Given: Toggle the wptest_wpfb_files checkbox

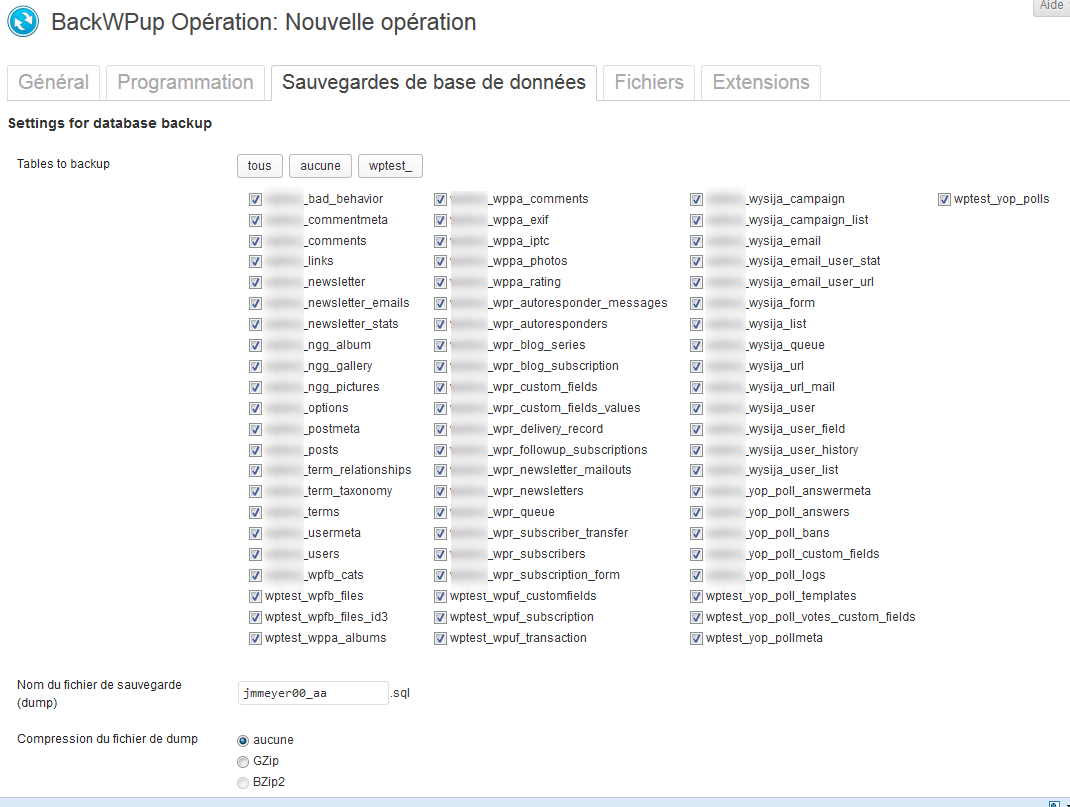Looking at the screenshot, I should (255, 597).
